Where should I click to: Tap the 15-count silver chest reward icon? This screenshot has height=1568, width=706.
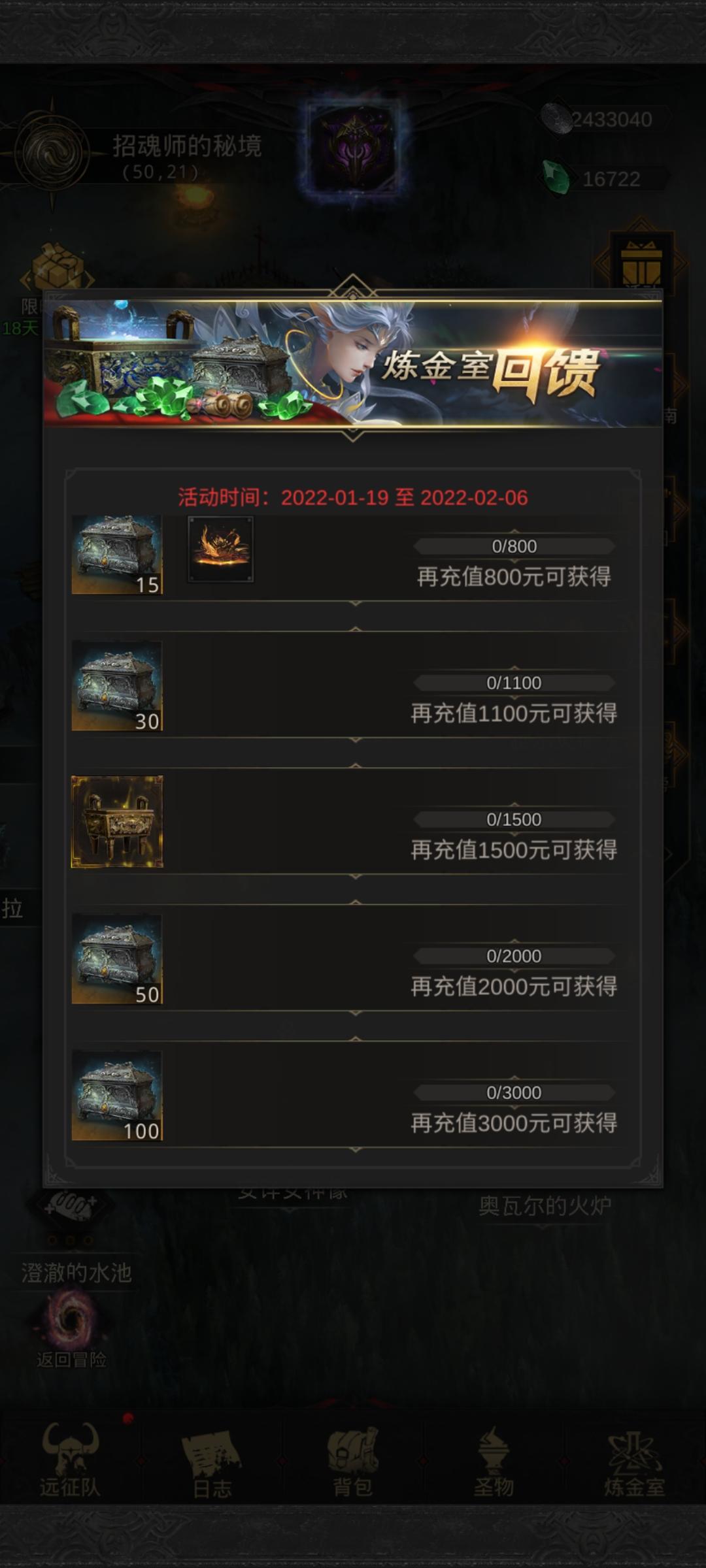(x=117, y=555)
